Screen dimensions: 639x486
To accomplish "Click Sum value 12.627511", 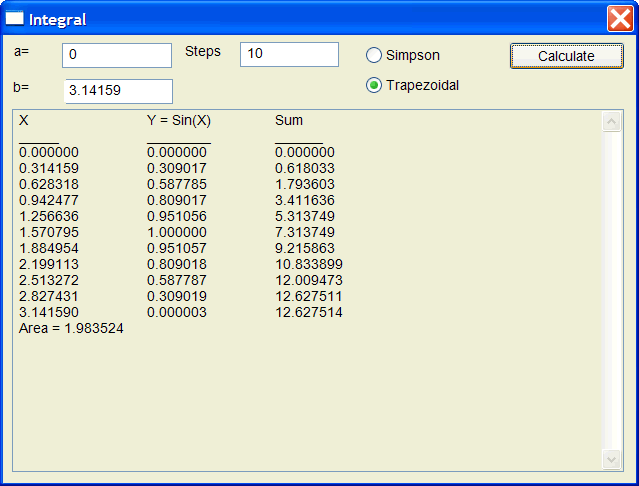I will coord(309,296).
